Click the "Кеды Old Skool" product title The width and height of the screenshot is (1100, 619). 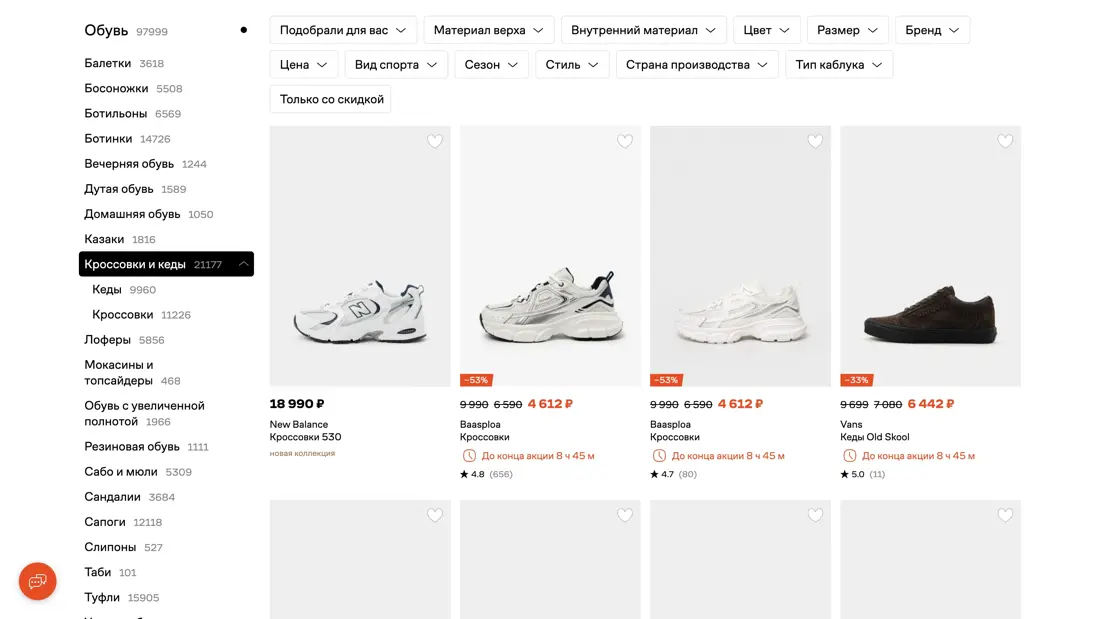tap(875, 437)
